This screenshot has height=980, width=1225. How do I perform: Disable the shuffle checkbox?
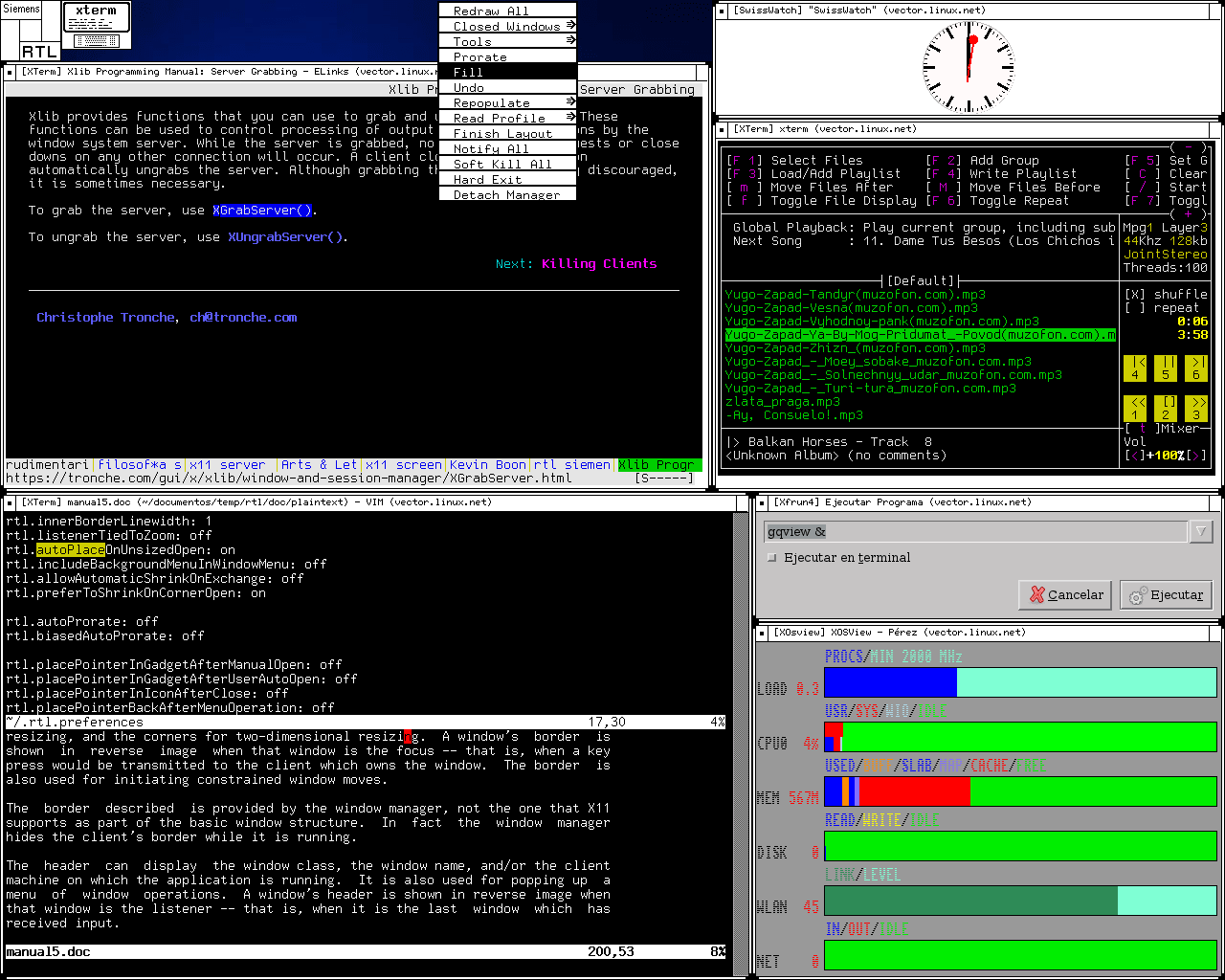click(1134, 295)
